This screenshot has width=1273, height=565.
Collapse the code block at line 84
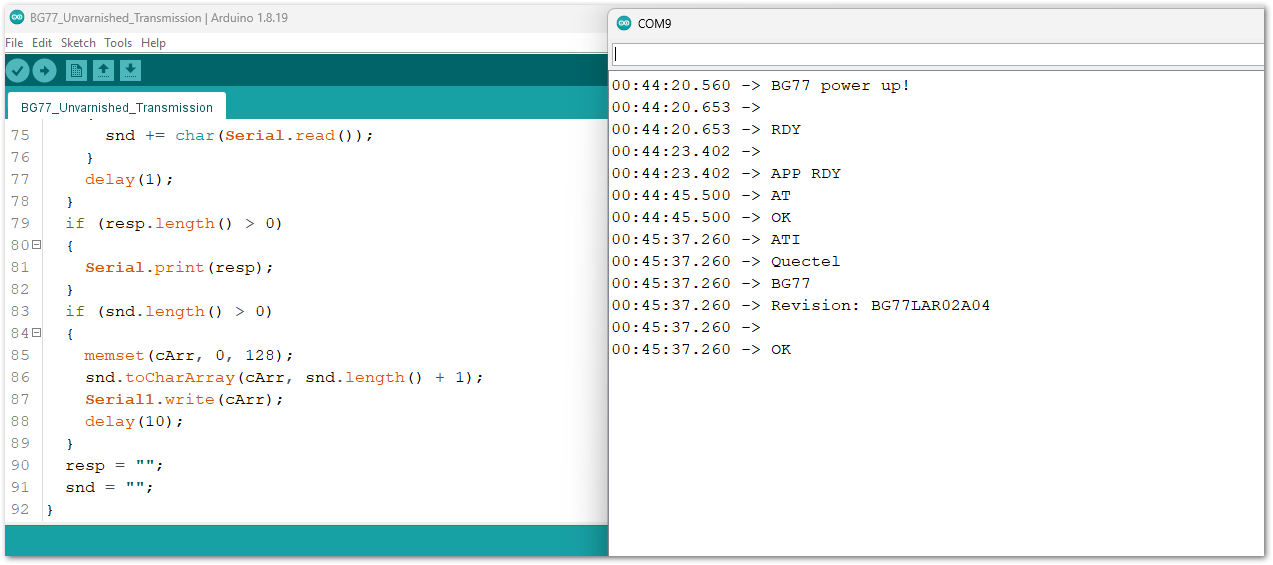pos(37,333)
